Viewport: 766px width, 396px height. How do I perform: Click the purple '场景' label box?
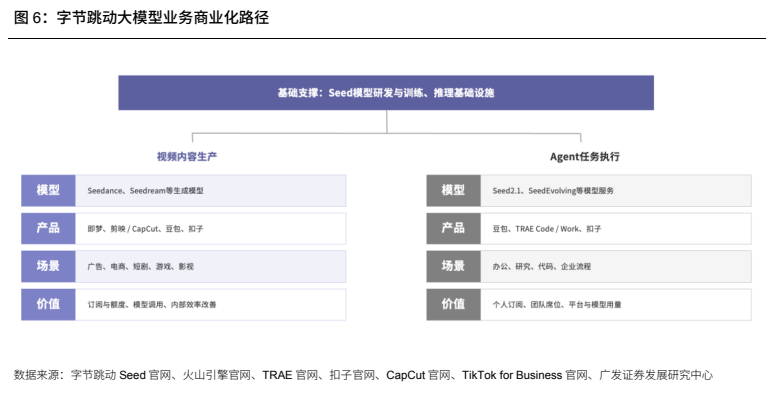(x=48, y=267)
